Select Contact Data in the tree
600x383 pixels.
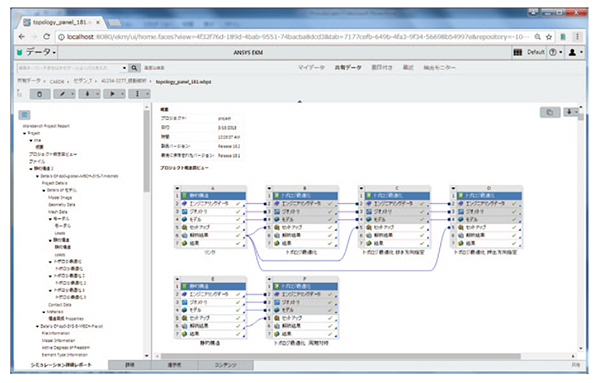60,305
